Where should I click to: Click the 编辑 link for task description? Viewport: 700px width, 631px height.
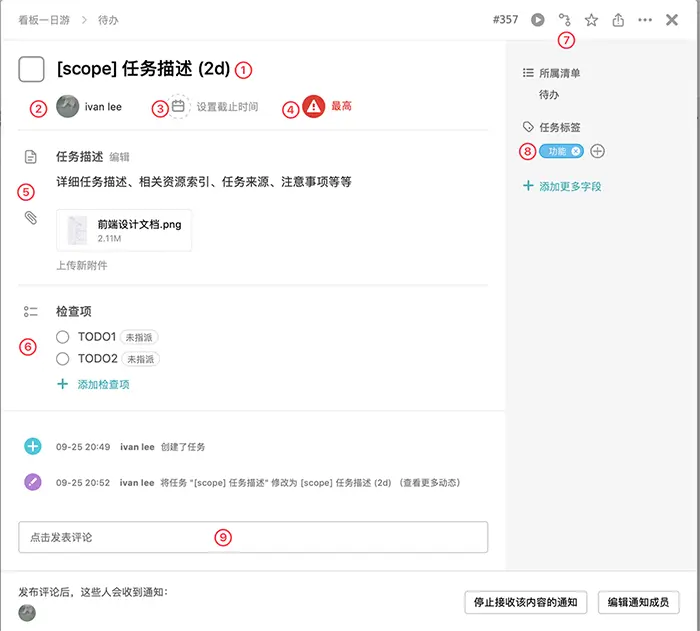coord(119,157)
